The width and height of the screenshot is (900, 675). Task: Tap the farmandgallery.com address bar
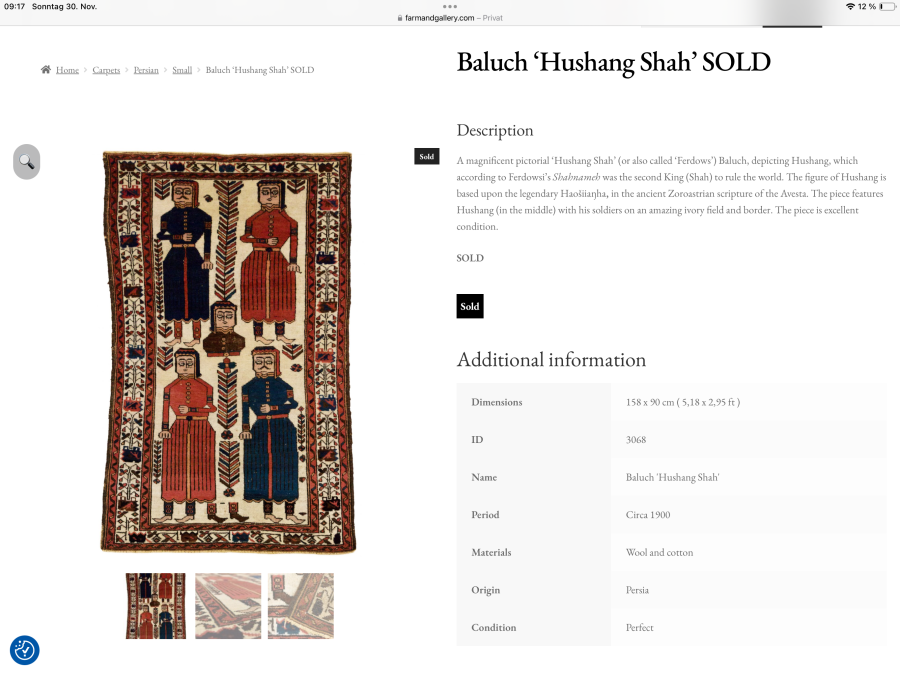click(449, 18)
